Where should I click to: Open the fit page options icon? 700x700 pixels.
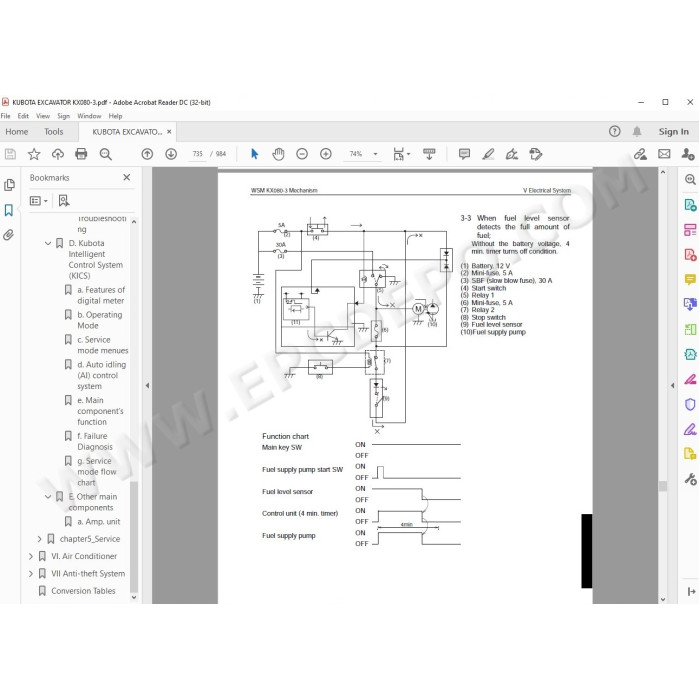tap(401, 154)
